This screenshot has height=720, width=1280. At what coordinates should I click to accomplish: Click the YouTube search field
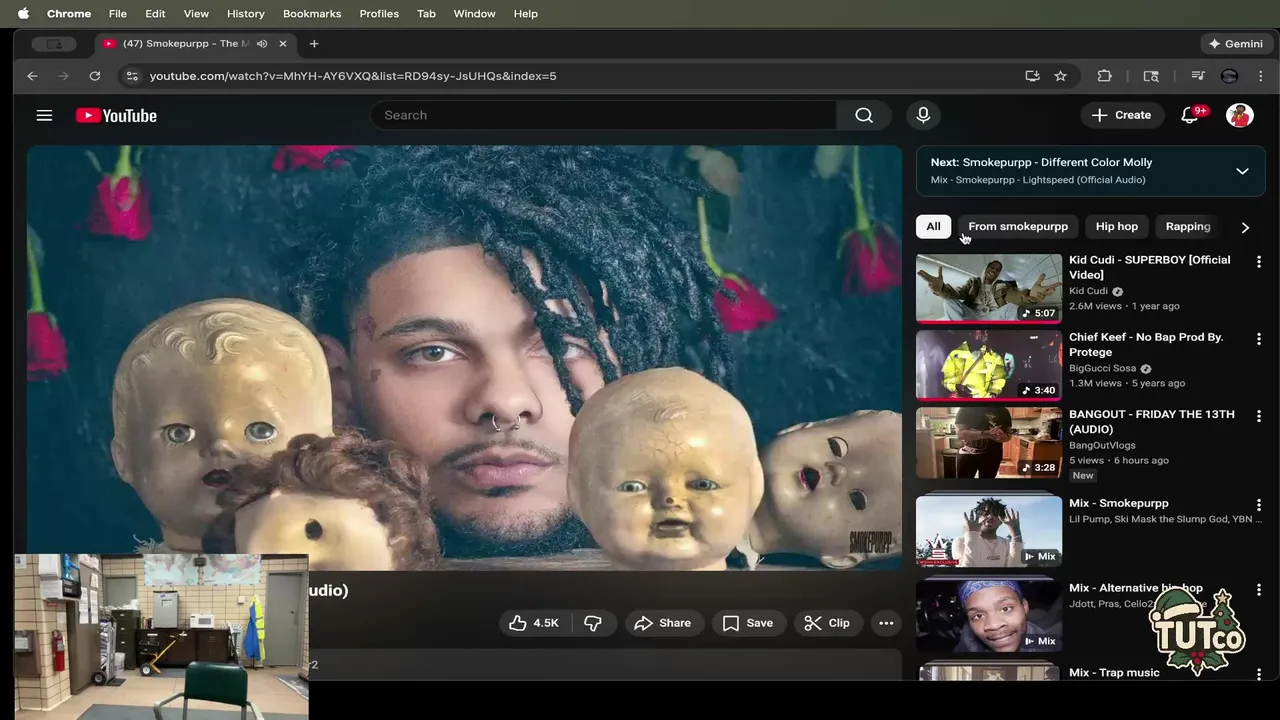[x=603, y=115]
